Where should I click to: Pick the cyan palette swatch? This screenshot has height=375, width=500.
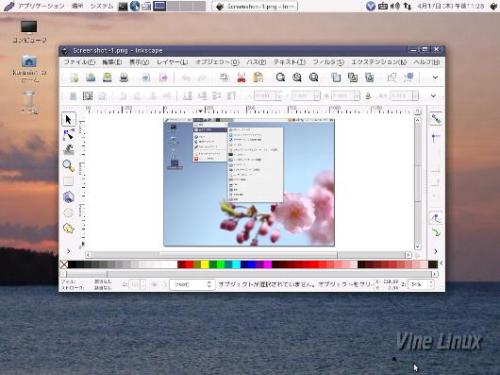click(x=236, y=264)
